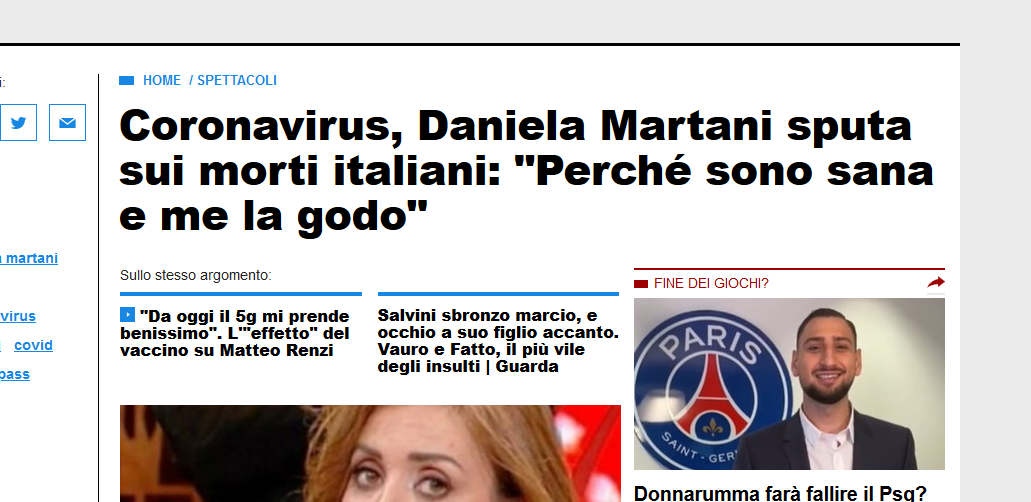Viewport: 1031px width, 502px height.
Task: Click the red square beside FINE DEI GIOCHI
Action: click(640, 284)
